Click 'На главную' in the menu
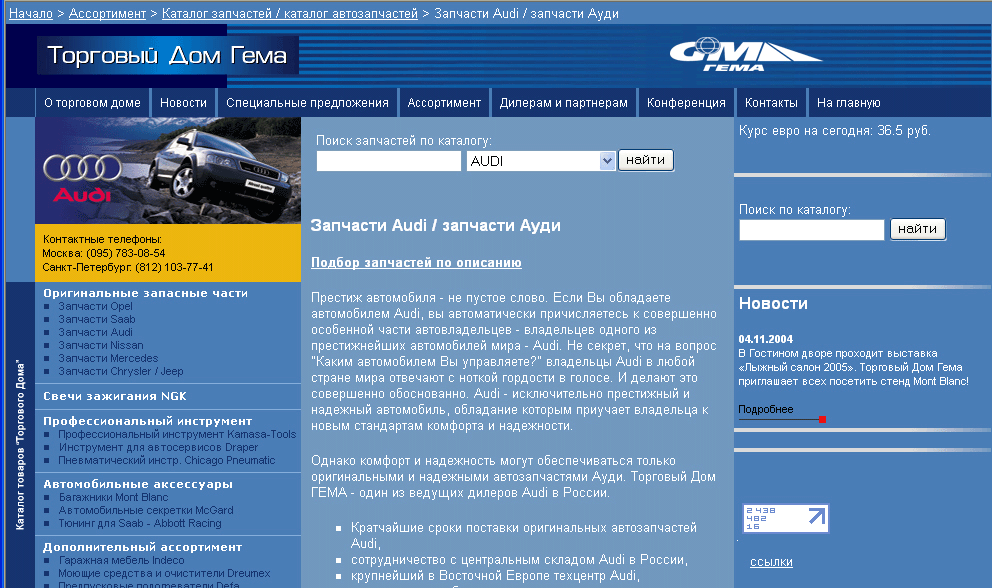The height and width of the screenshot is (588, 992). [x=848, y=103]
